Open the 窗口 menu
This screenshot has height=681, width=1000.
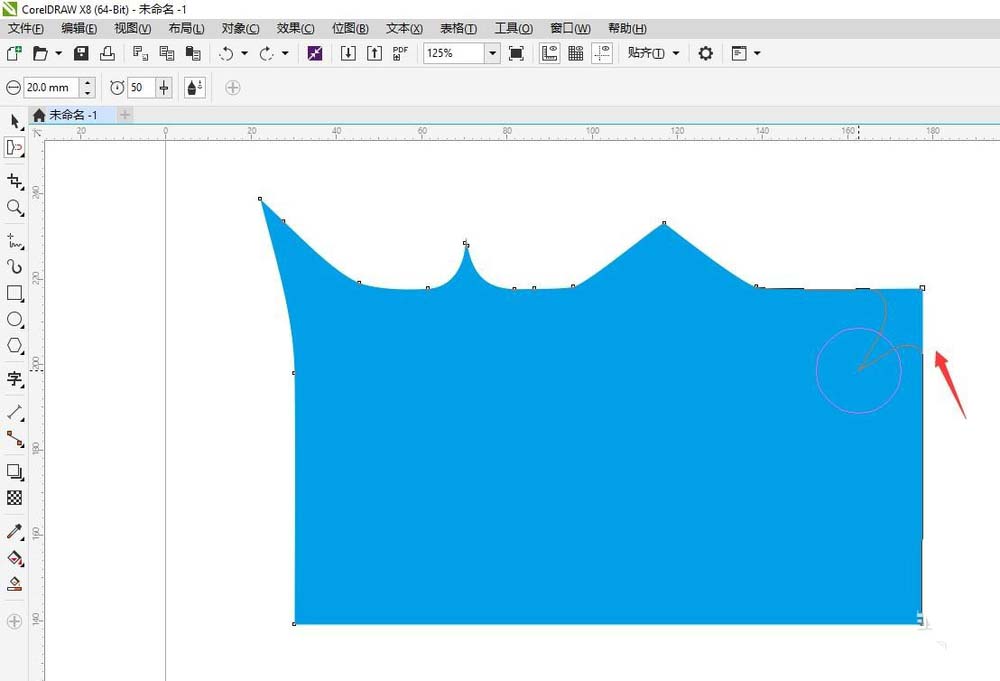coord(570,29)
